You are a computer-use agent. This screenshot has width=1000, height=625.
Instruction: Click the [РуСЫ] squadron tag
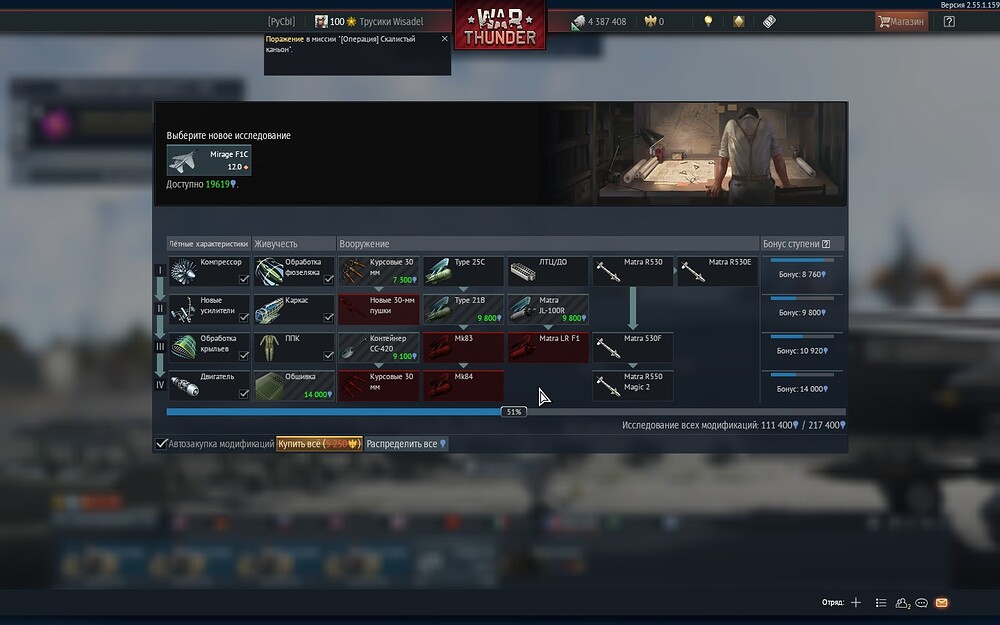(x=281, y=21)
